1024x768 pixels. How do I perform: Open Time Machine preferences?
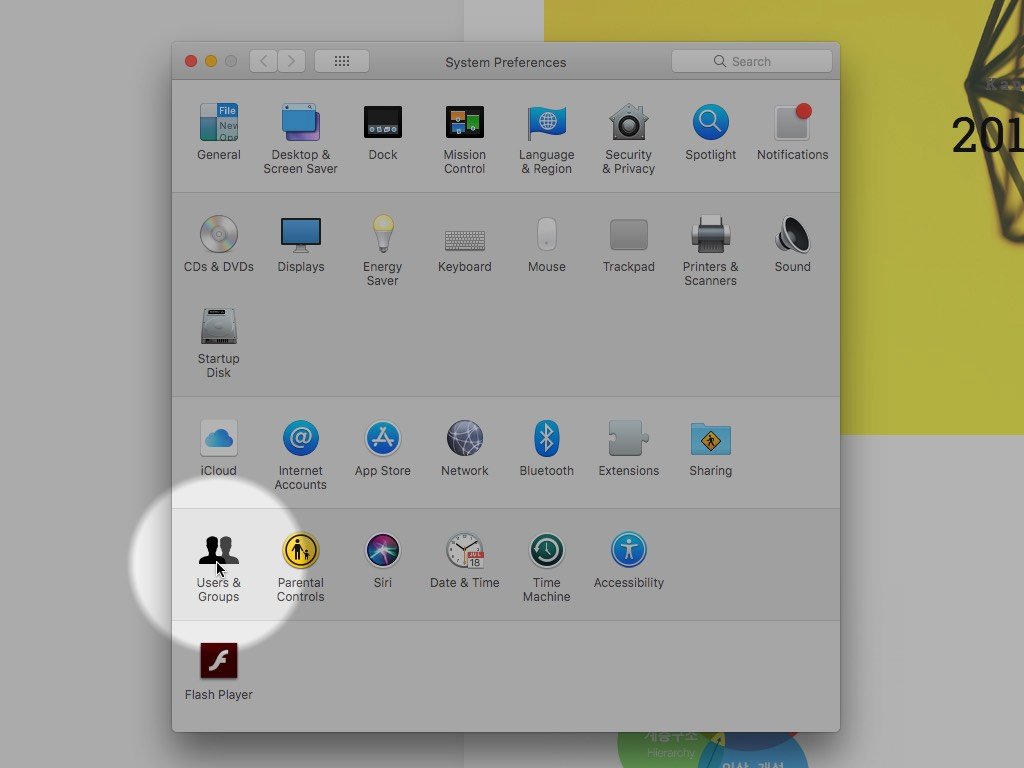(x=546, y=551)
